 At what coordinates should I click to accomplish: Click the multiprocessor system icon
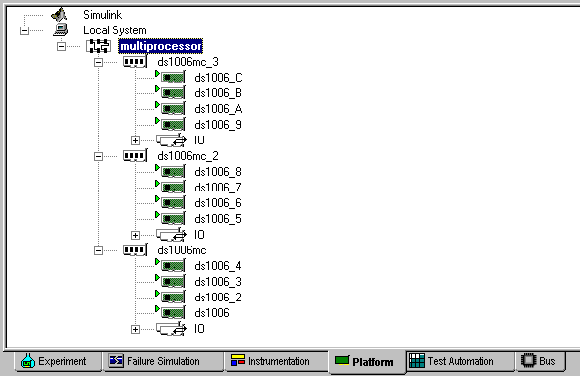(x=98, y=46)
